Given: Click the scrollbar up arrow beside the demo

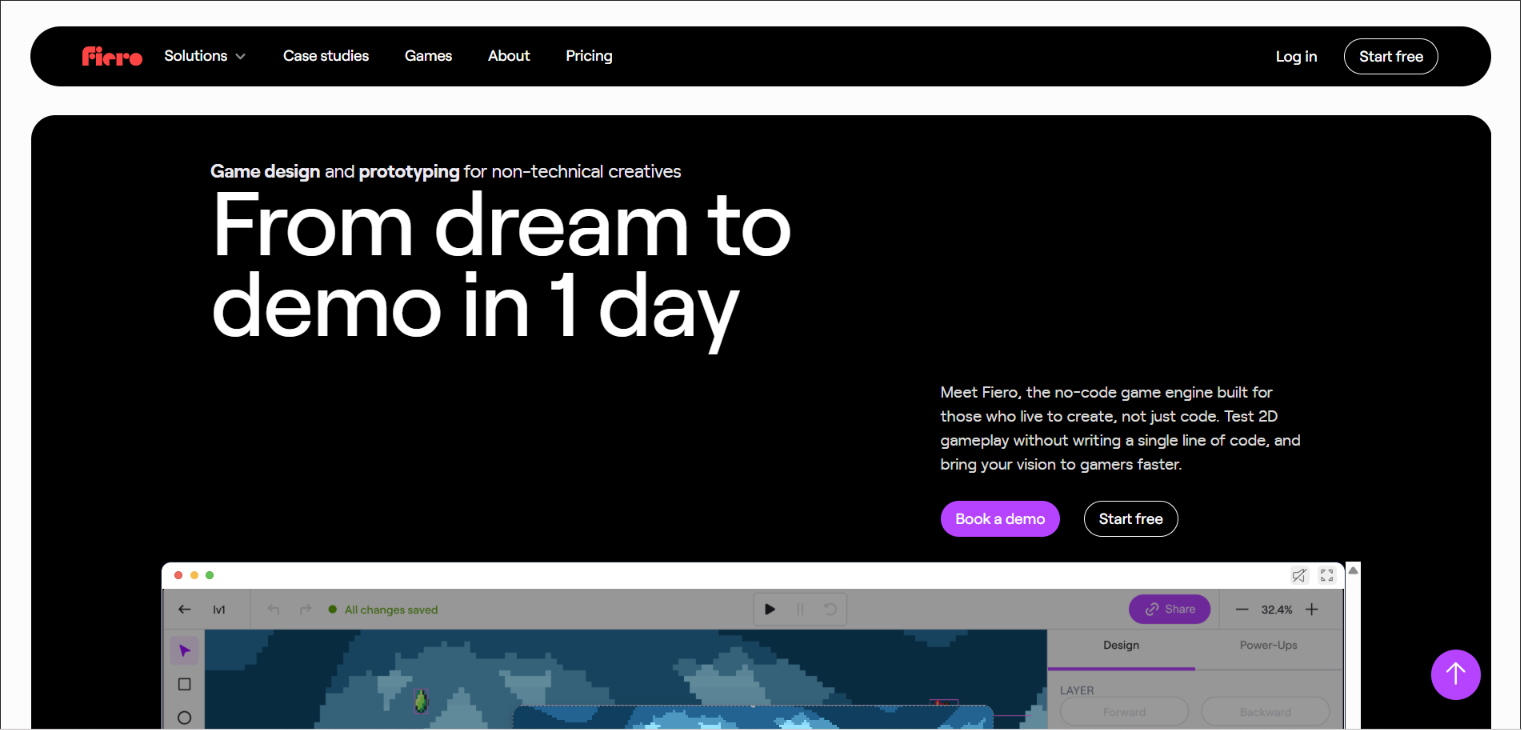Looking at the screenshot, I should [1353, 571].
